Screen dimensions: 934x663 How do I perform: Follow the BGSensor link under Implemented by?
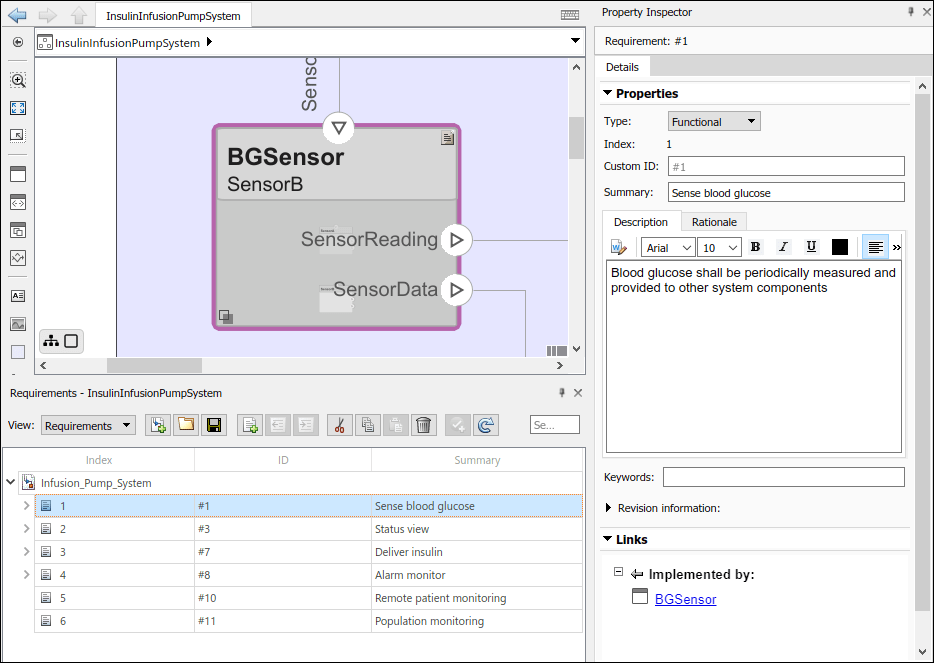685,598
